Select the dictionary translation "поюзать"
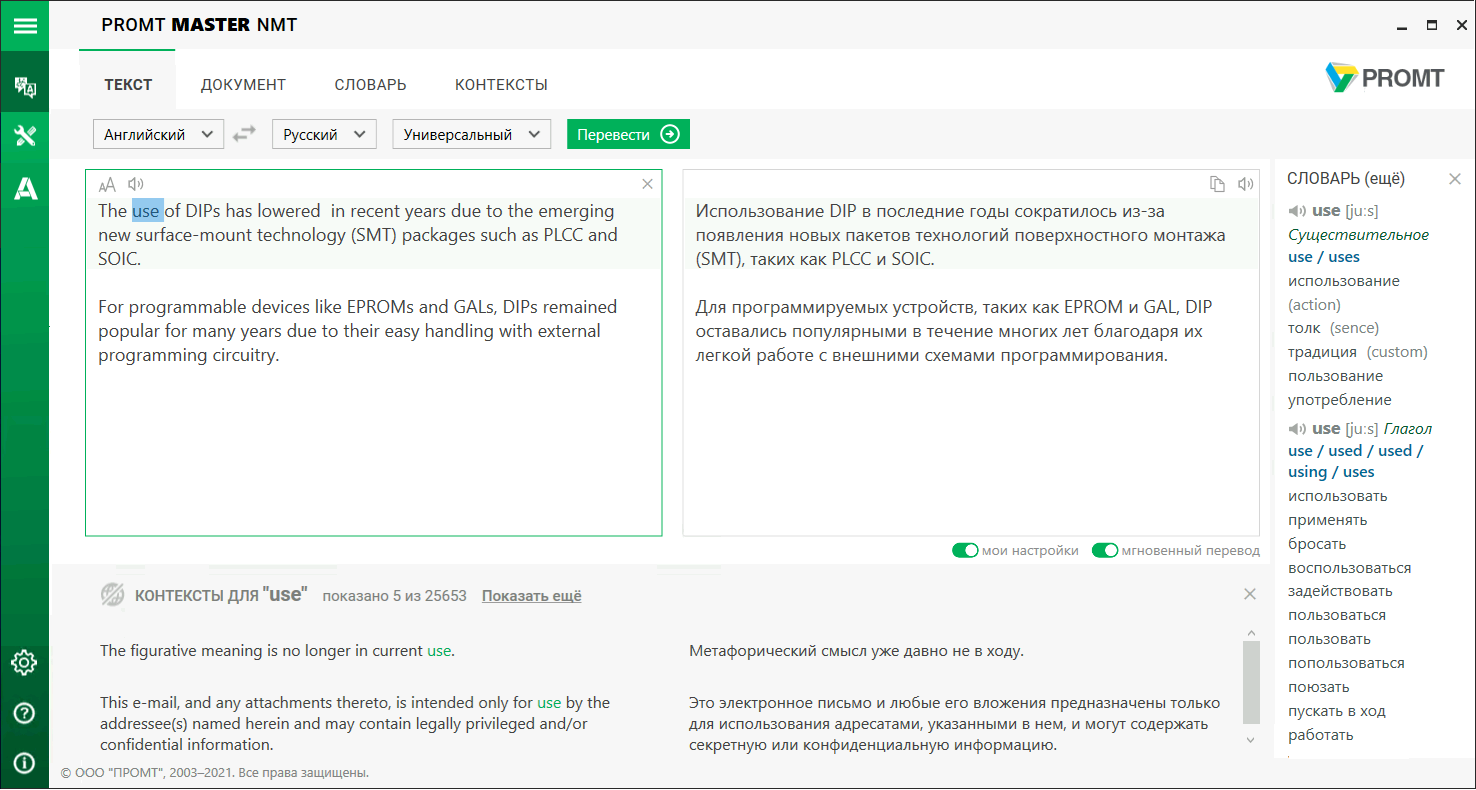The height and width of the screenshot is (790, 1476). (x=1319, y=687)
